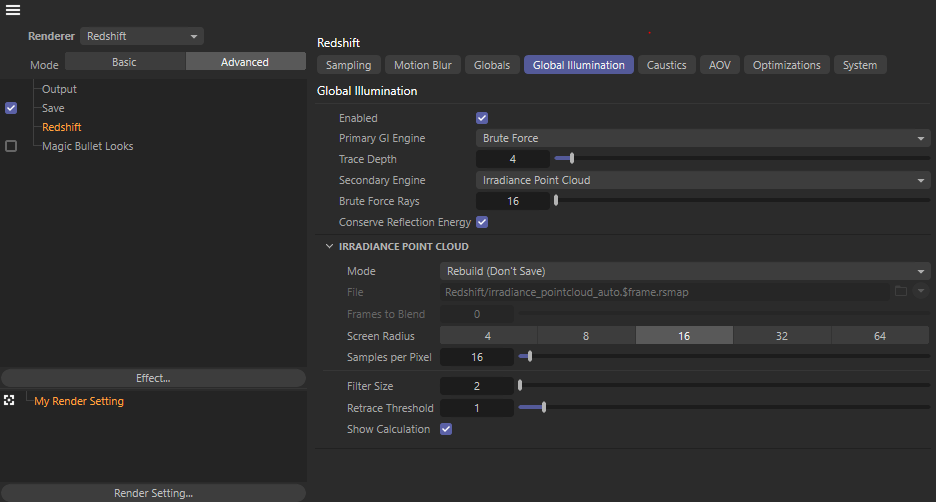
Task: Select Output in the settings tree
Action: (59, 89)
